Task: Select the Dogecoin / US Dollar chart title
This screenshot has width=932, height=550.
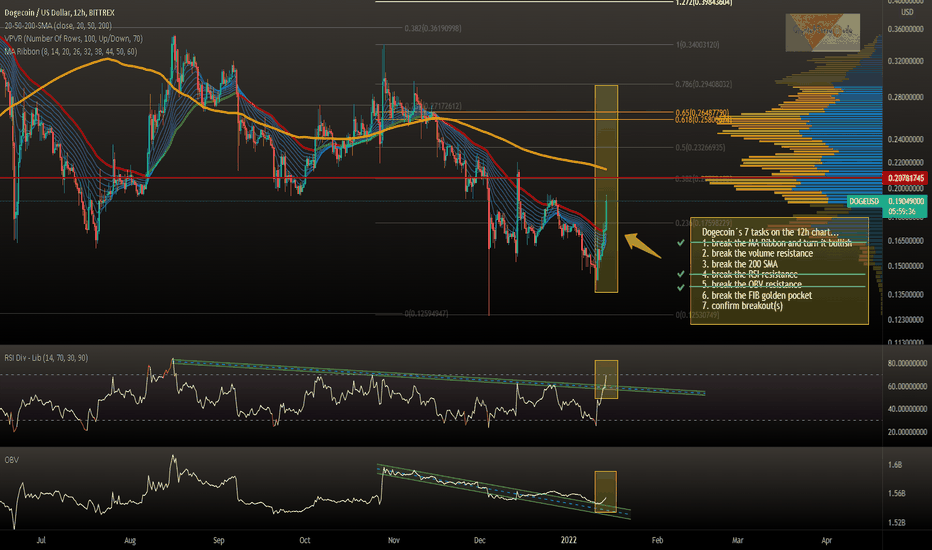Action: (x=59, y=12)
